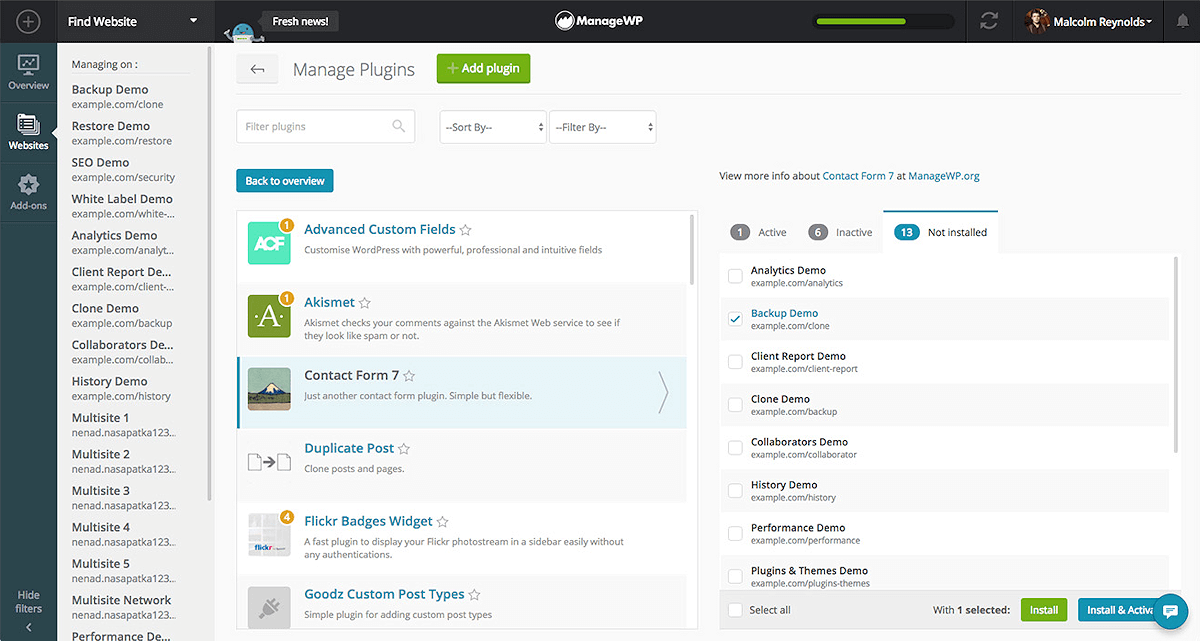Select Multisite 1 in site list
The image size is (1200, 641).
pos(124,425)
